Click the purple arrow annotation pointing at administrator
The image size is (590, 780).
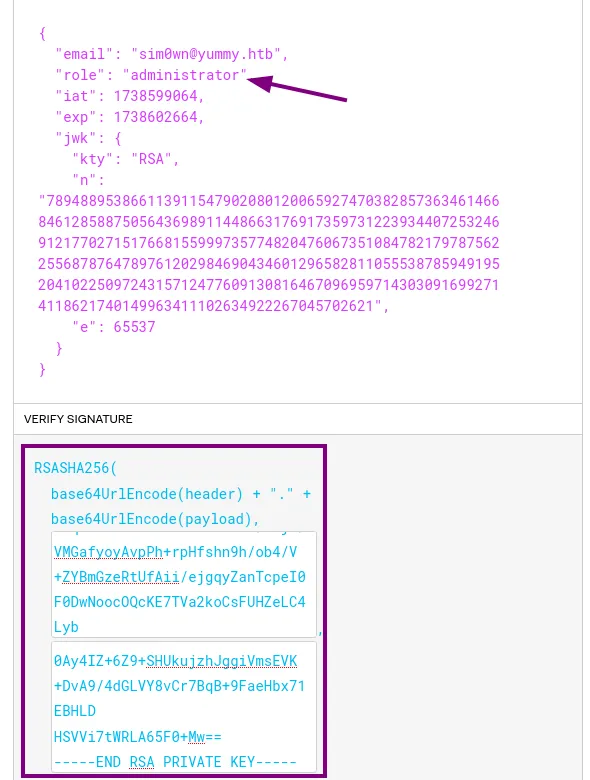point(297,88)
